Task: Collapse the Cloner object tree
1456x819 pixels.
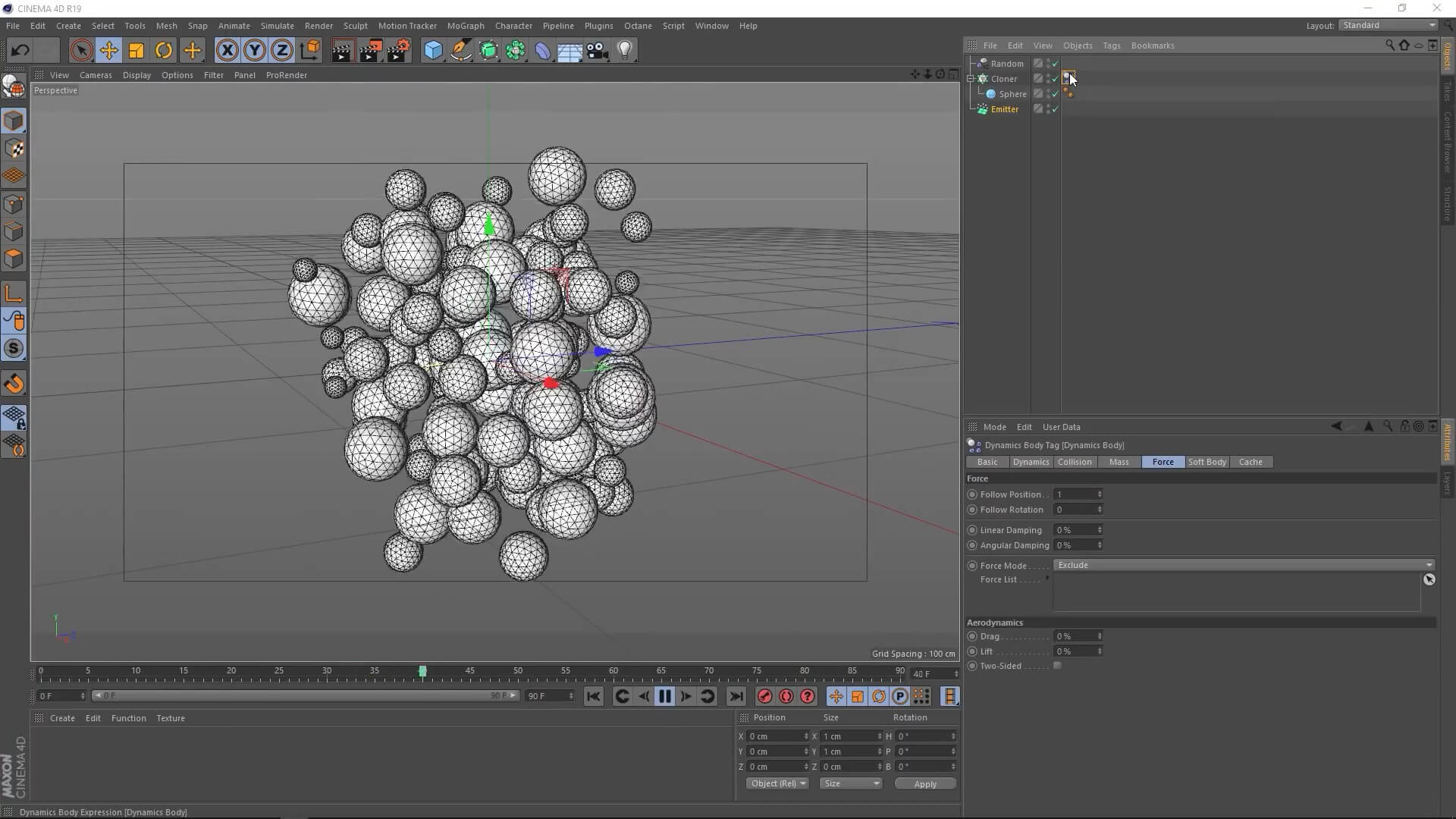Action: click(971, 79)
